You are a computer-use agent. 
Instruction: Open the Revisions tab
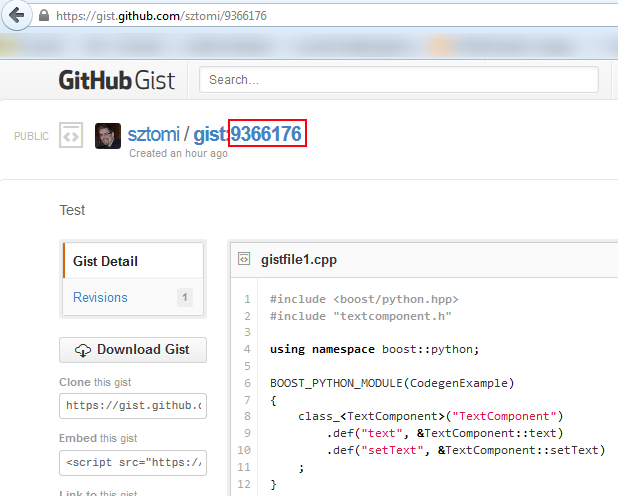133,297
